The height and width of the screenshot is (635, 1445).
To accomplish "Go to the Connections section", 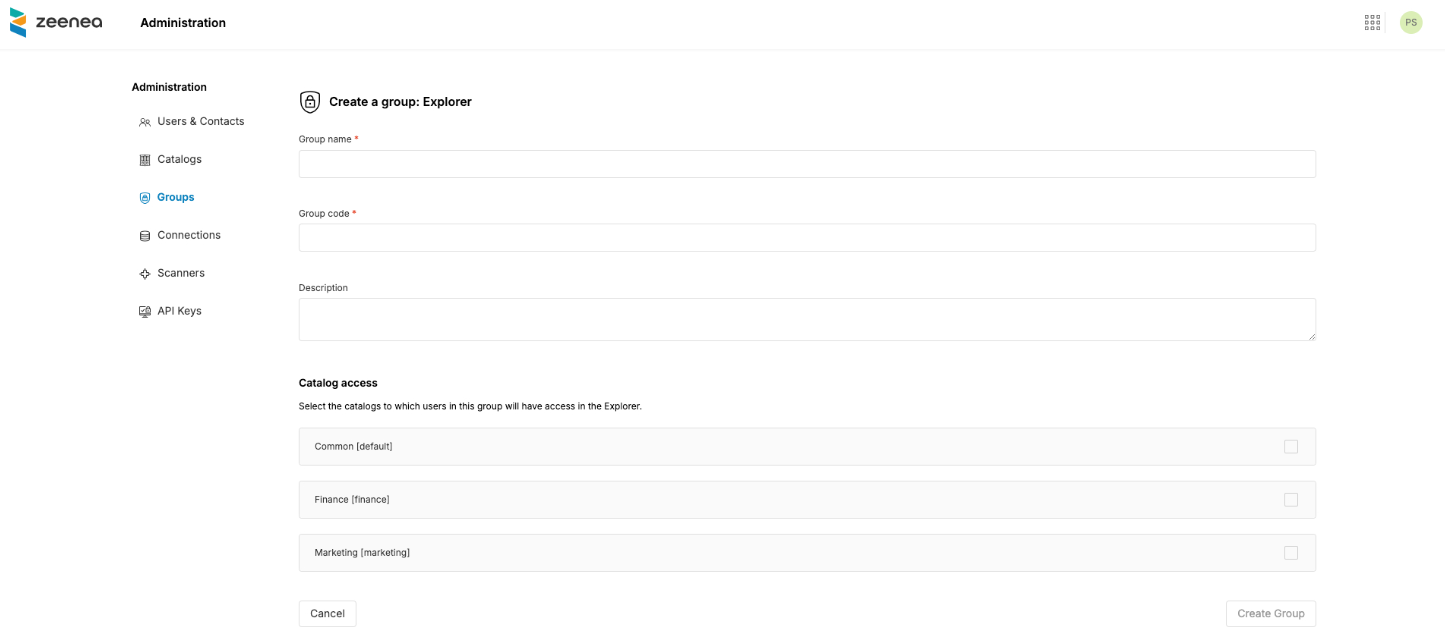I will tap(188, 236).
